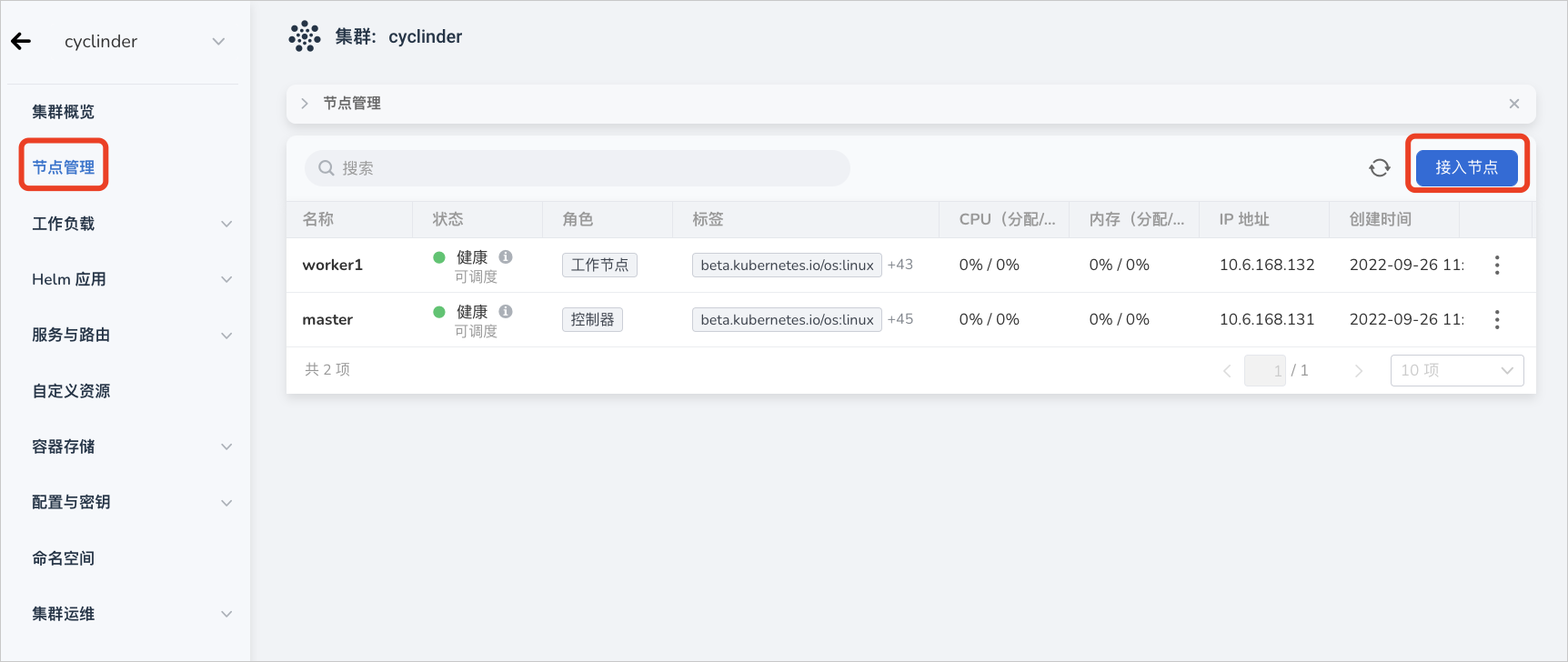Open 命名空间 in sidebar

click(x=64, y=558)
